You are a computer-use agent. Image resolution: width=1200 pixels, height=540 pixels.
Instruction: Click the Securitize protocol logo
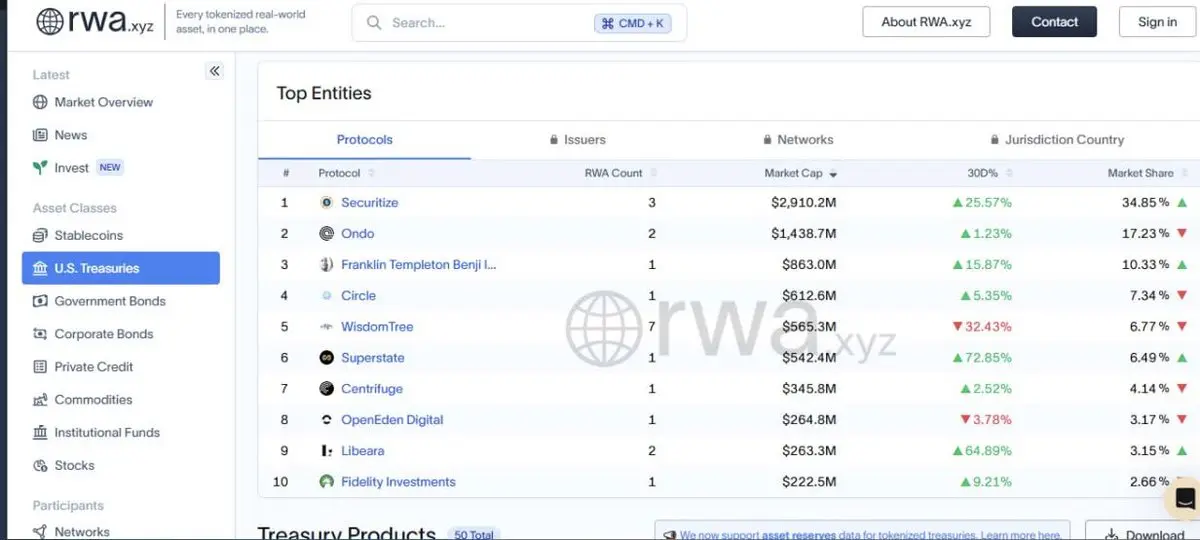click(x=326, y=202)
